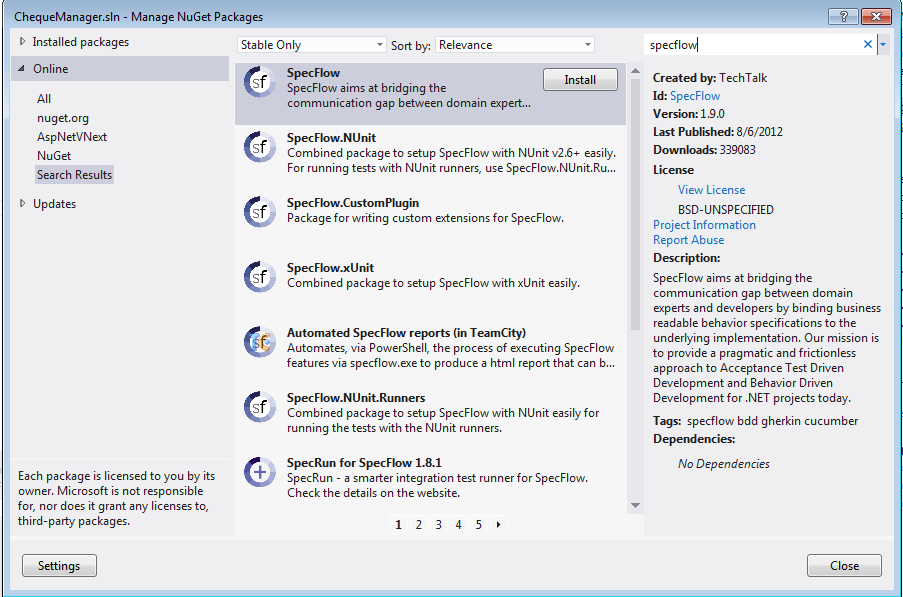The height and width of the screenshot is (597, 903).
Task: Focus the specflow search input field
Action: [754, 45]
